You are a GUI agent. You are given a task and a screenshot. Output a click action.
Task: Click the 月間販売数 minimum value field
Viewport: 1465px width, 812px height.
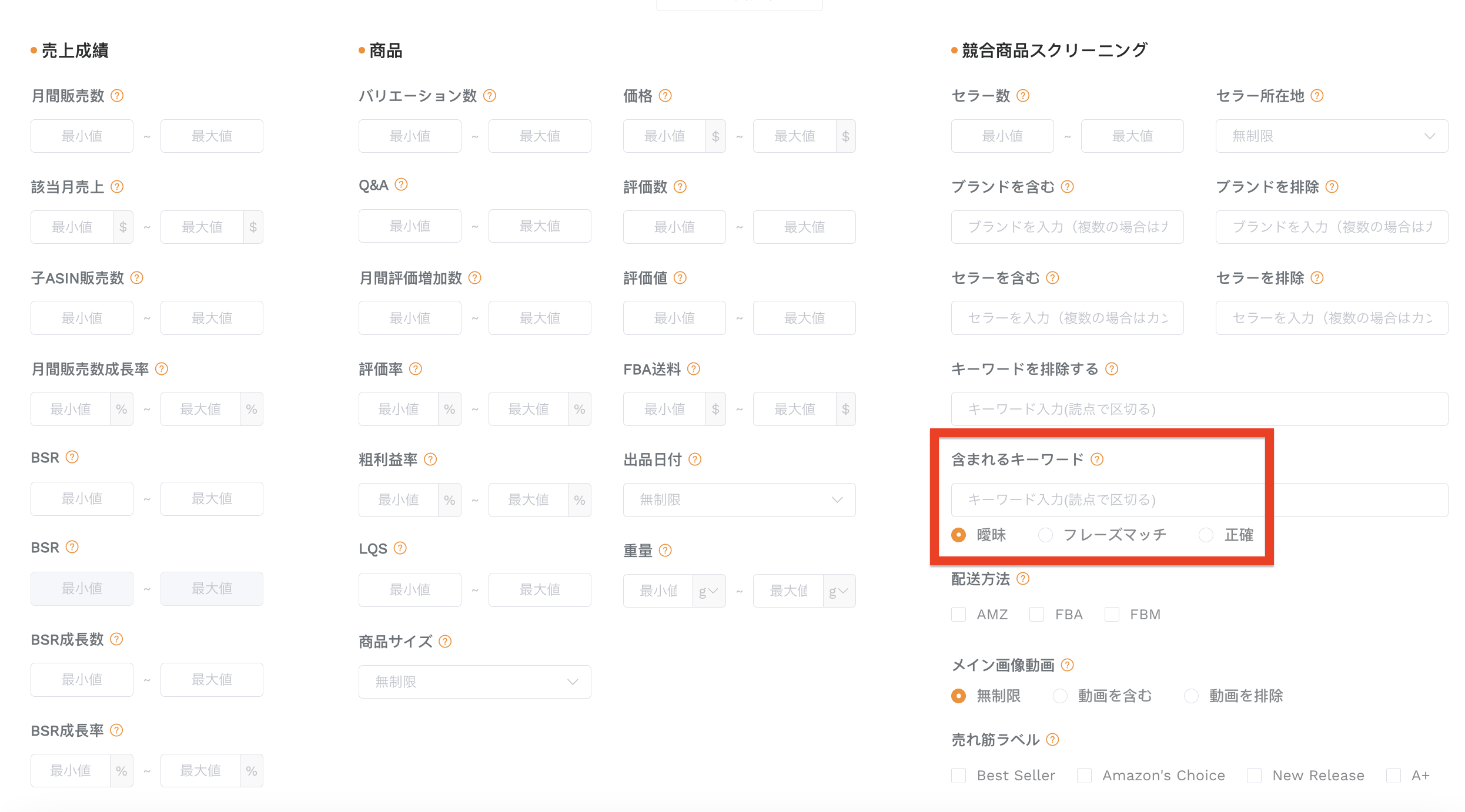point(82,136)
